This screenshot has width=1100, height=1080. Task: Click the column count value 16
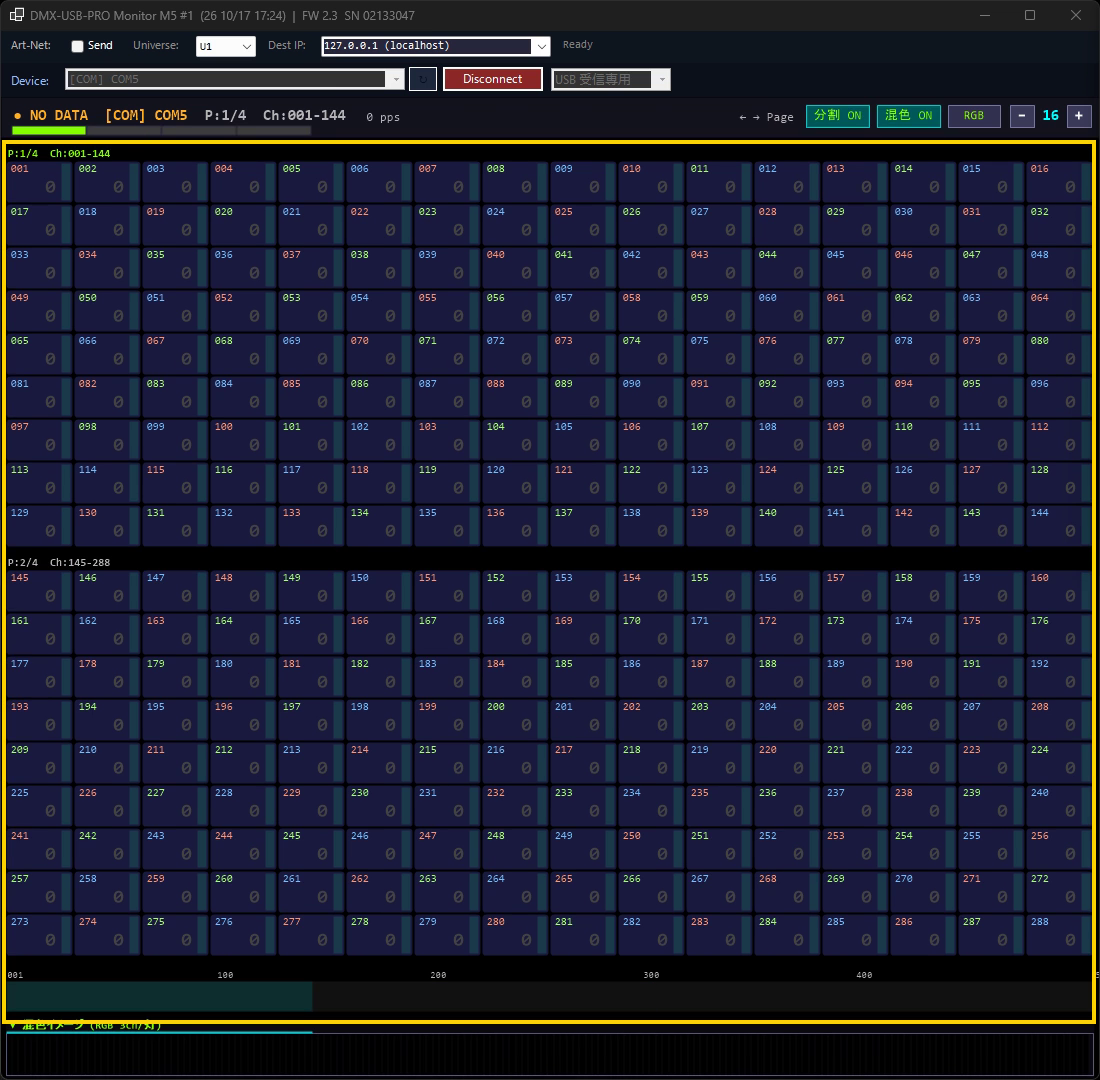(1050, 116)
